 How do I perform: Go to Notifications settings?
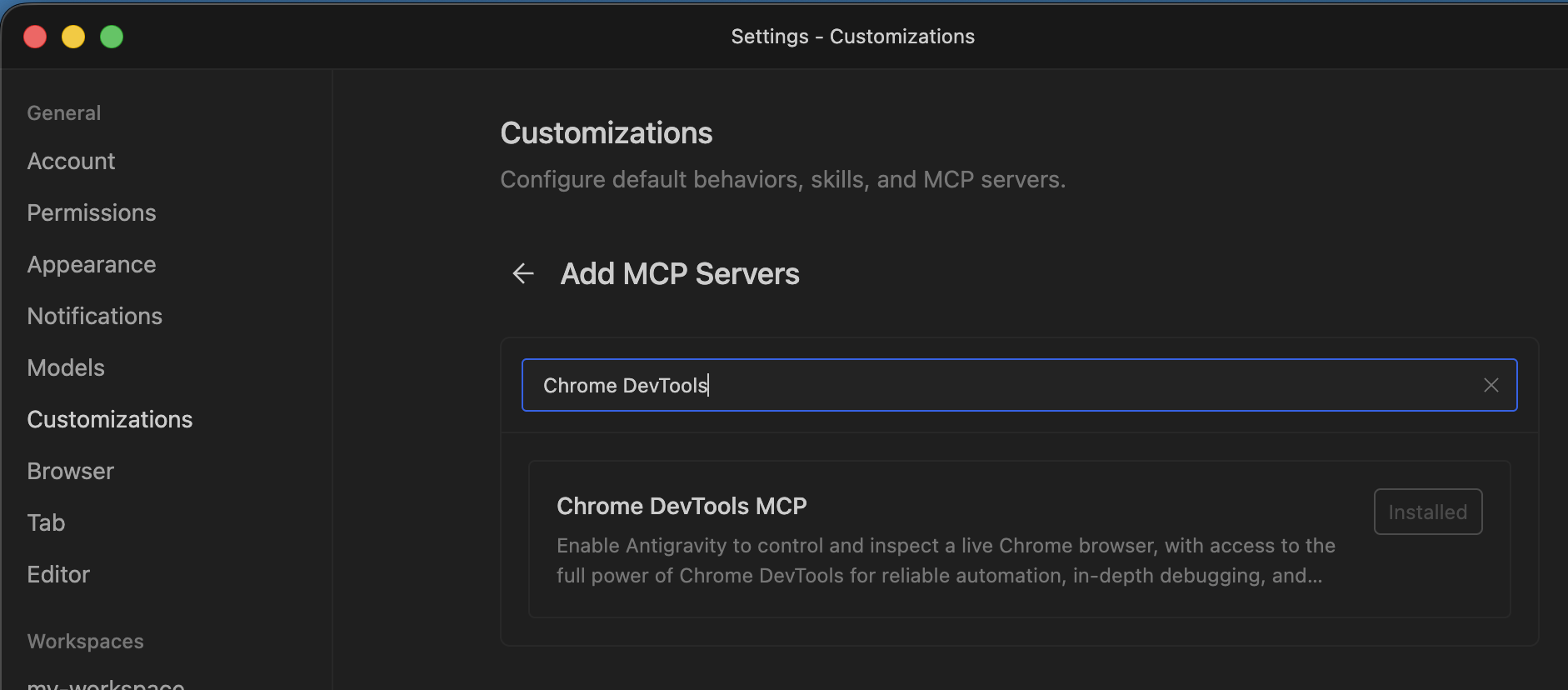[x=94, y=316]
